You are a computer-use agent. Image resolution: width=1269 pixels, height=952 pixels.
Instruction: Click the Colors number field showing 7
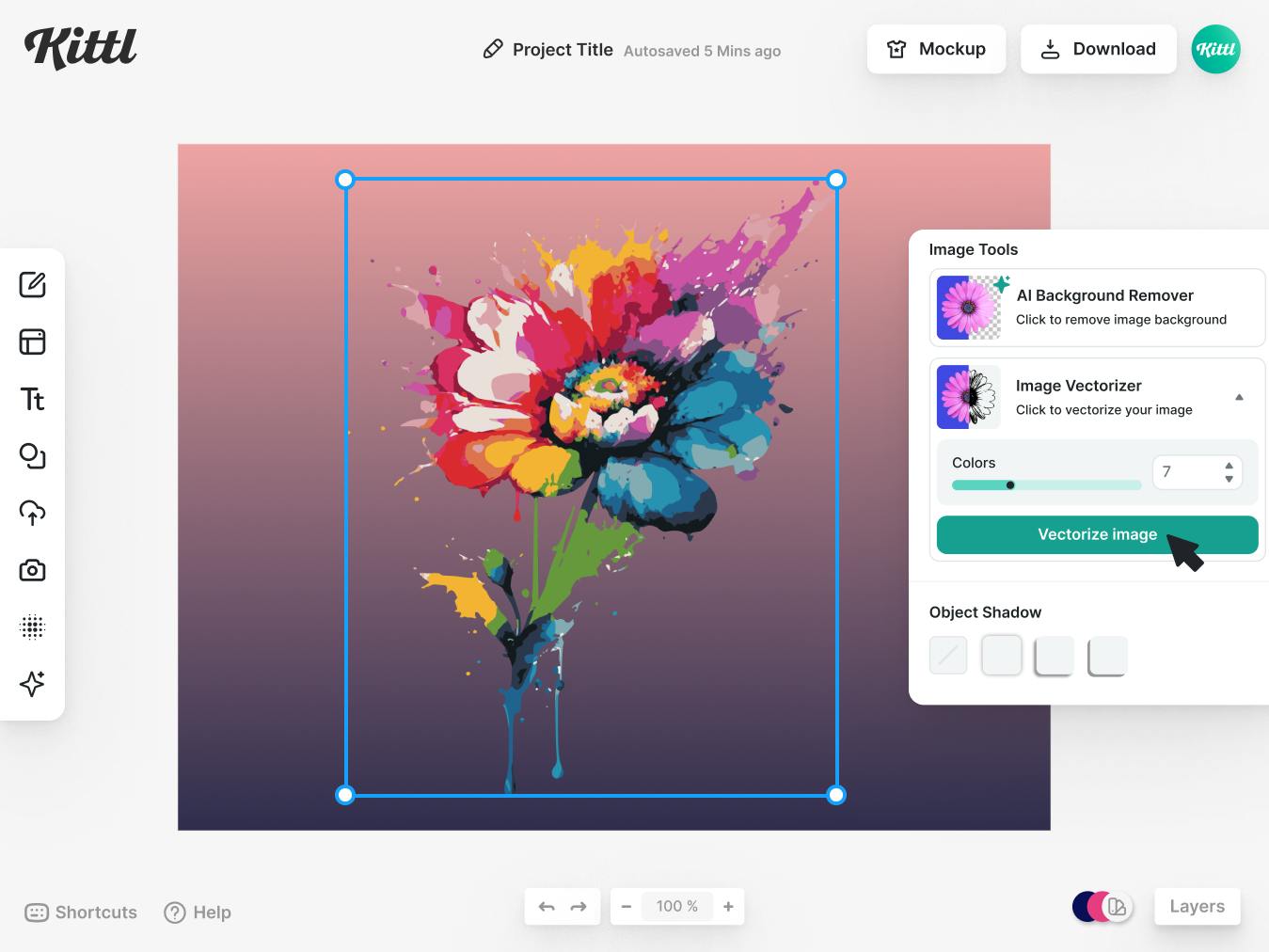[1198, 472]
